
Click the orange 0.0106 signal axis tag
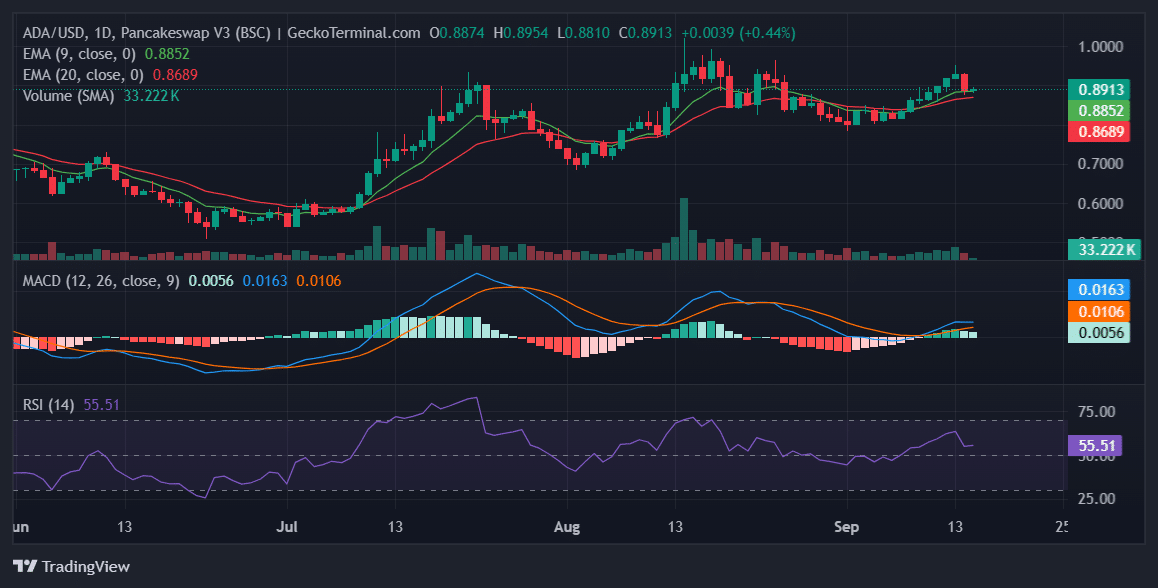pos(1098,311)
